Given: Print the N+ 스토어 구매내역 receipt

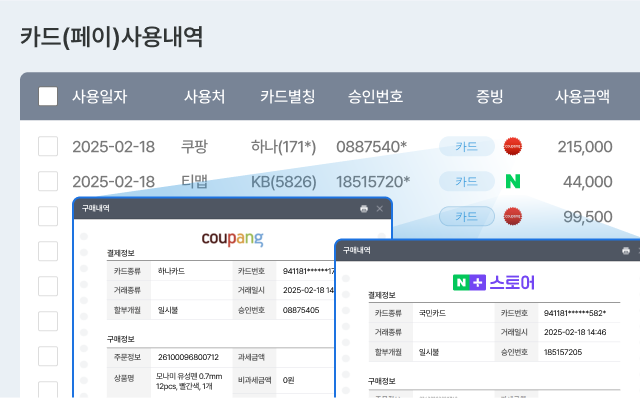Looking at the screenshot, I should tap(626, 251).
